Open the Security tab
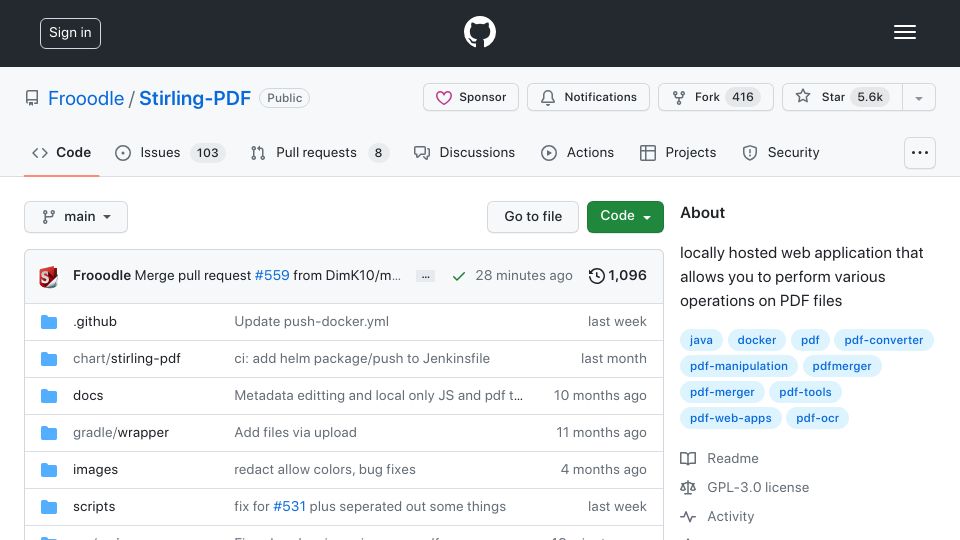Viewport: 960px width, 540px height. click(781, 152)
